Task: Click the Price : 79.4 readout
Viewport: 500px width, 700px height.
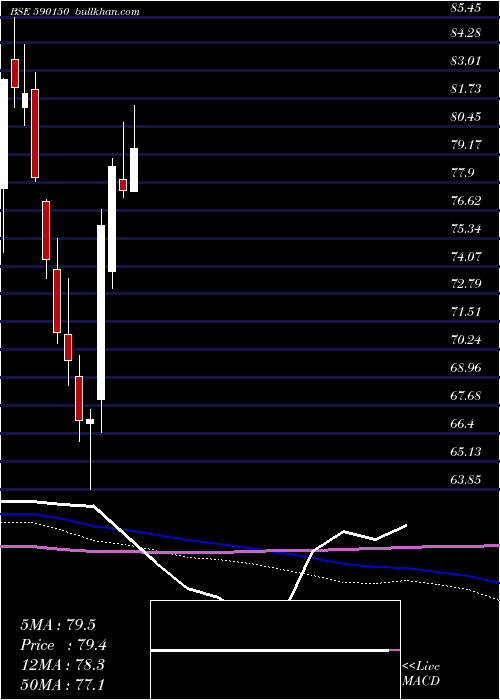Action: (63, 645)
